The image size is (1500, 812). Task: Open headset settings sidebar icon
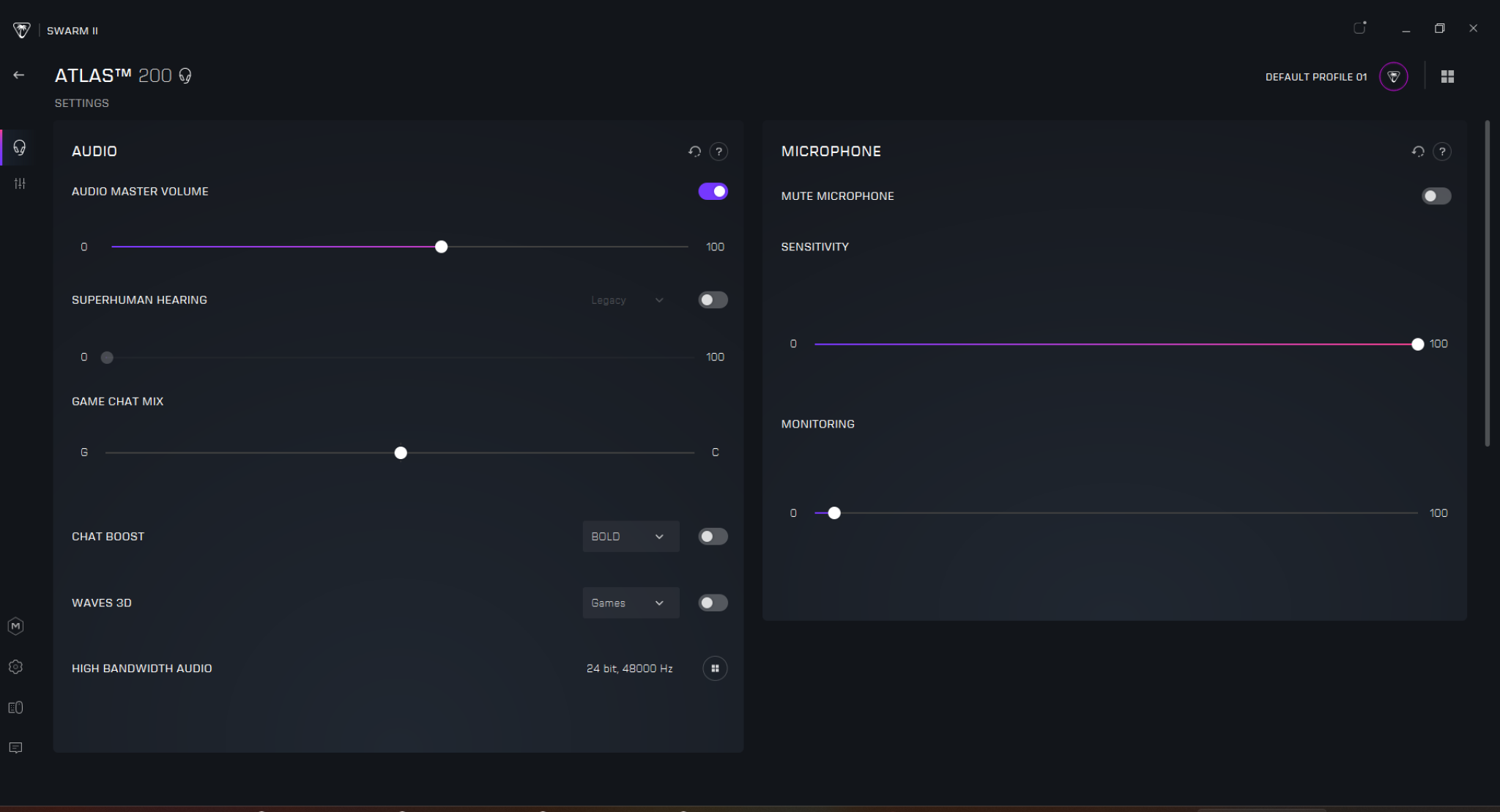[x=20, y=147]
